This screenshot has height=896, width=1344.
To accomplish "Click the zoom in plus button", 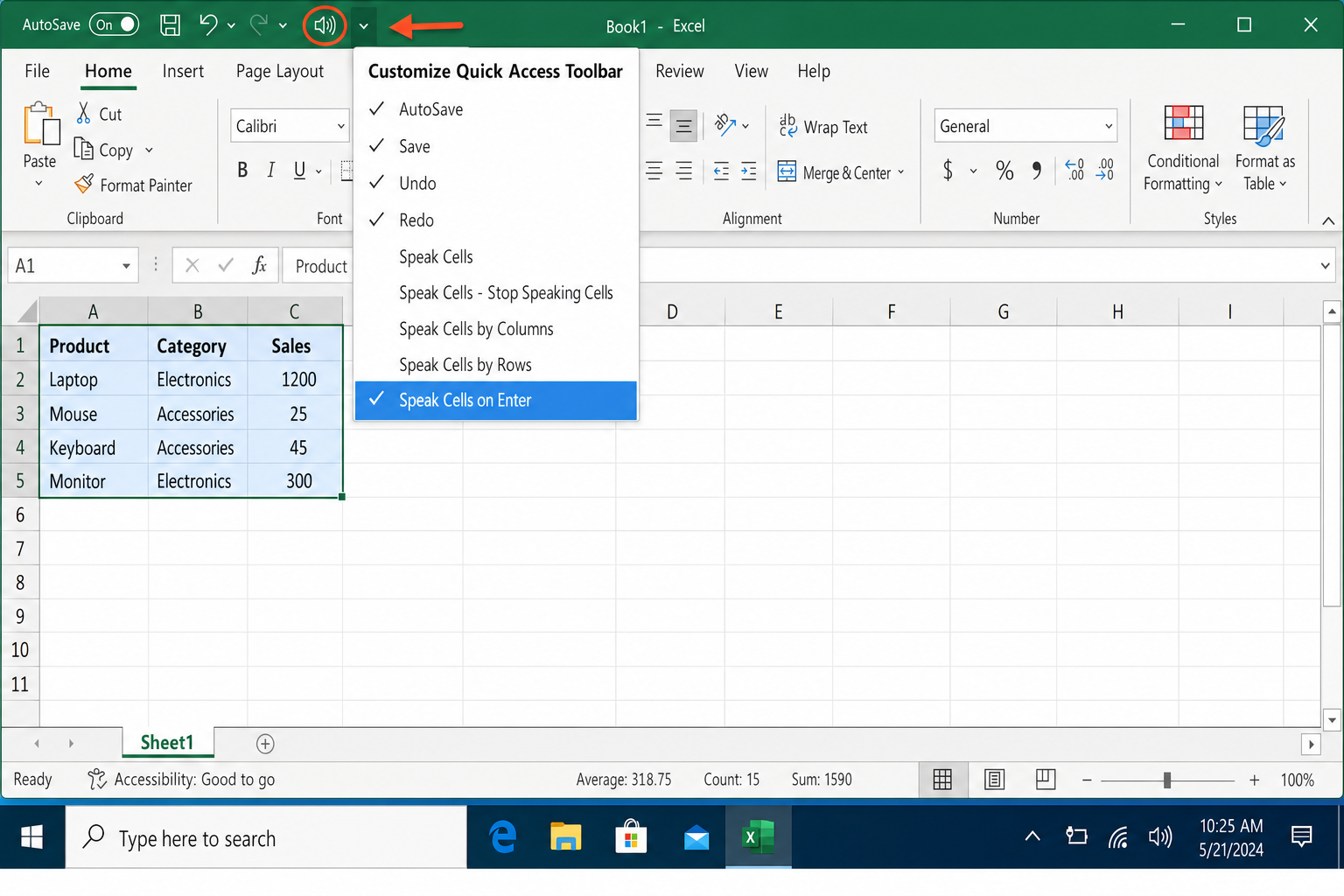I will tap(1254, 780).
